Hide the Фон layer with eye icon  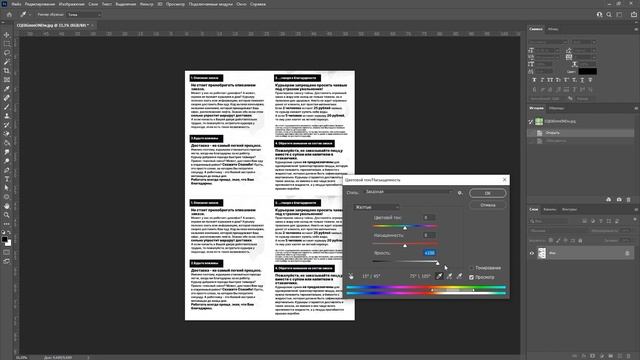point(531,253)
